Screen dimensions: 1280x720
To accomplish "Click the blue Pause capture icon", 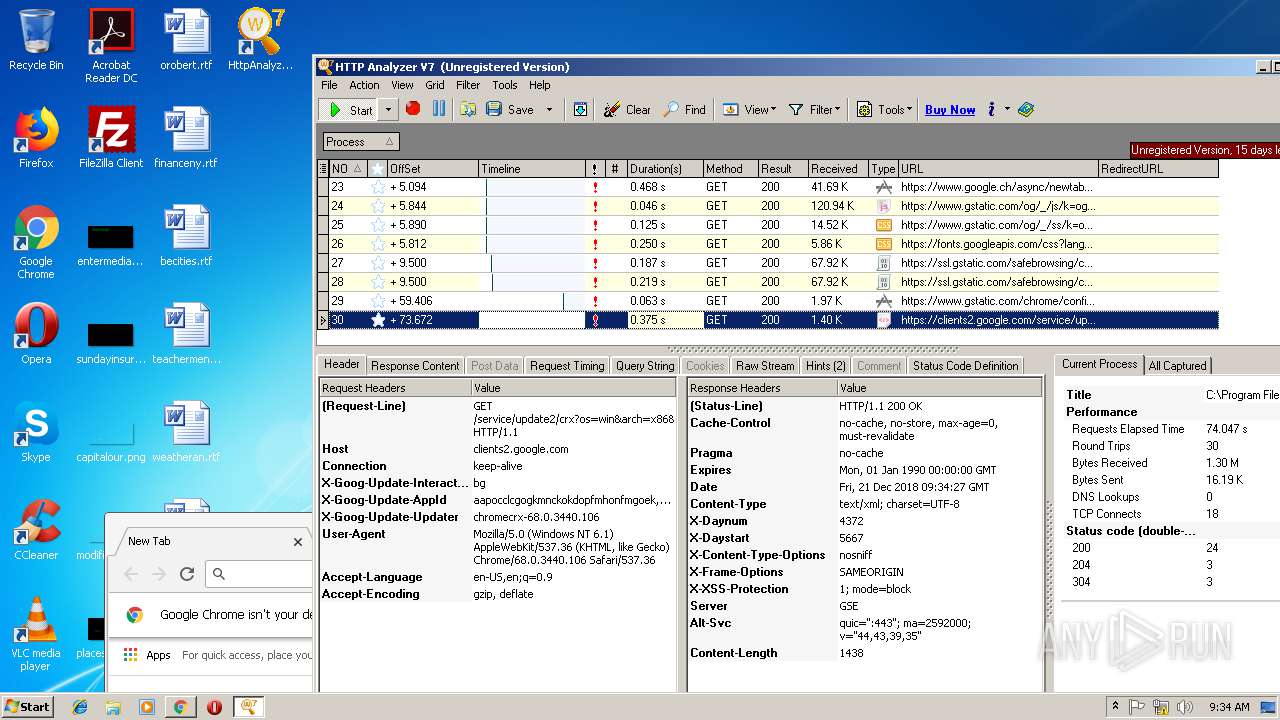I will [438, 109].
